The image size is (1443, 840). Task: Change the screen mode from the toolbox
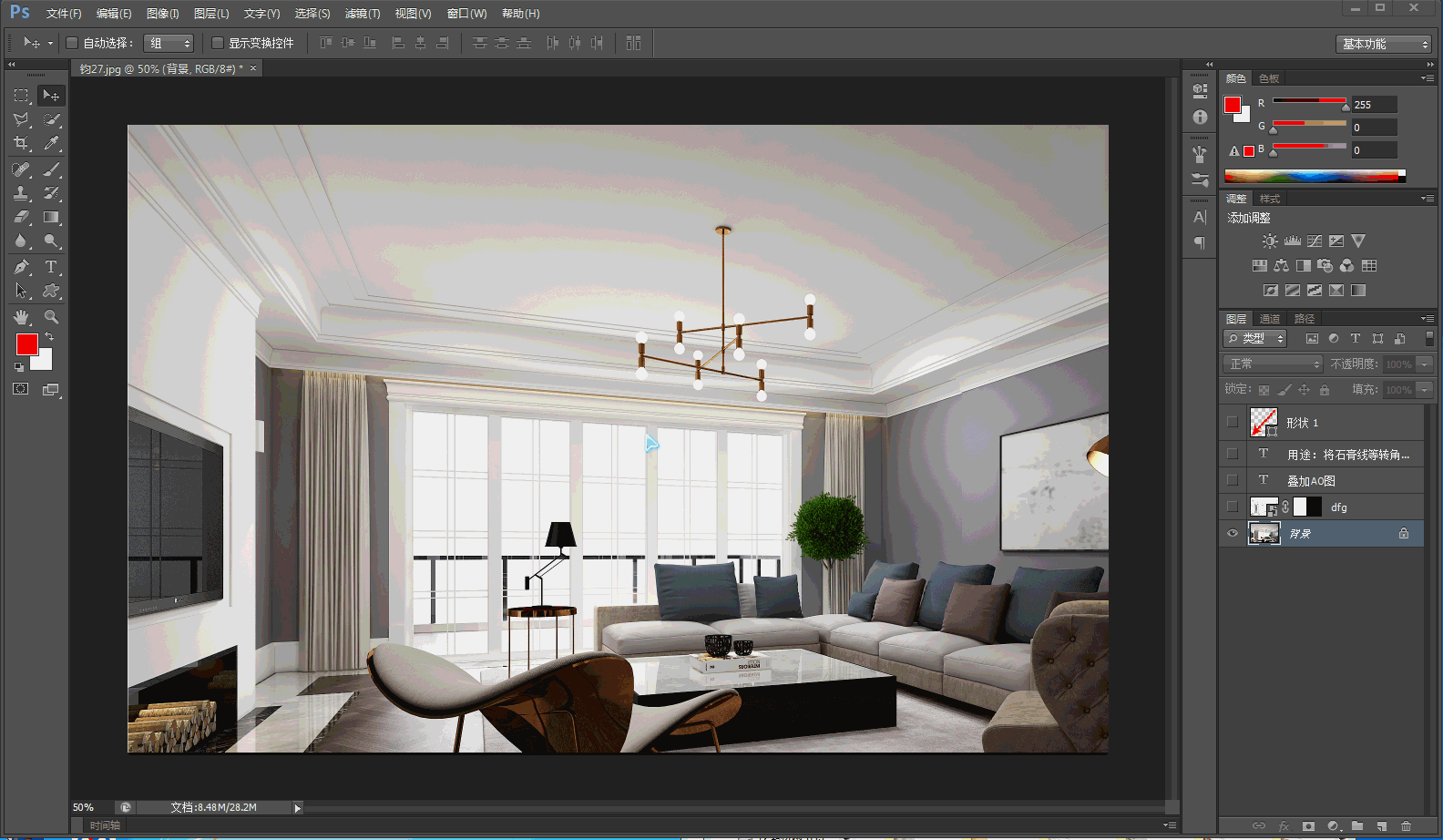point(51,389)
